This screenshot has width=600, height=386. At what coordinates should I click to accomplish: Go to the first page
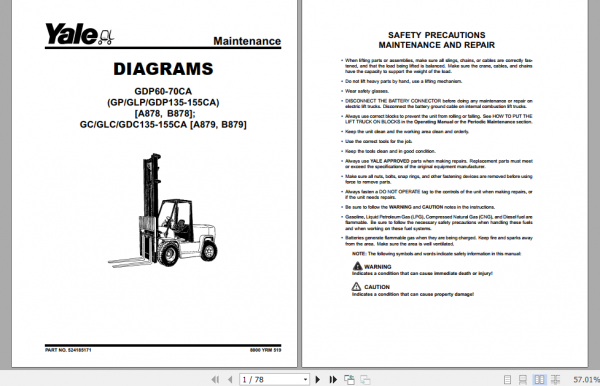coord(215,379)
